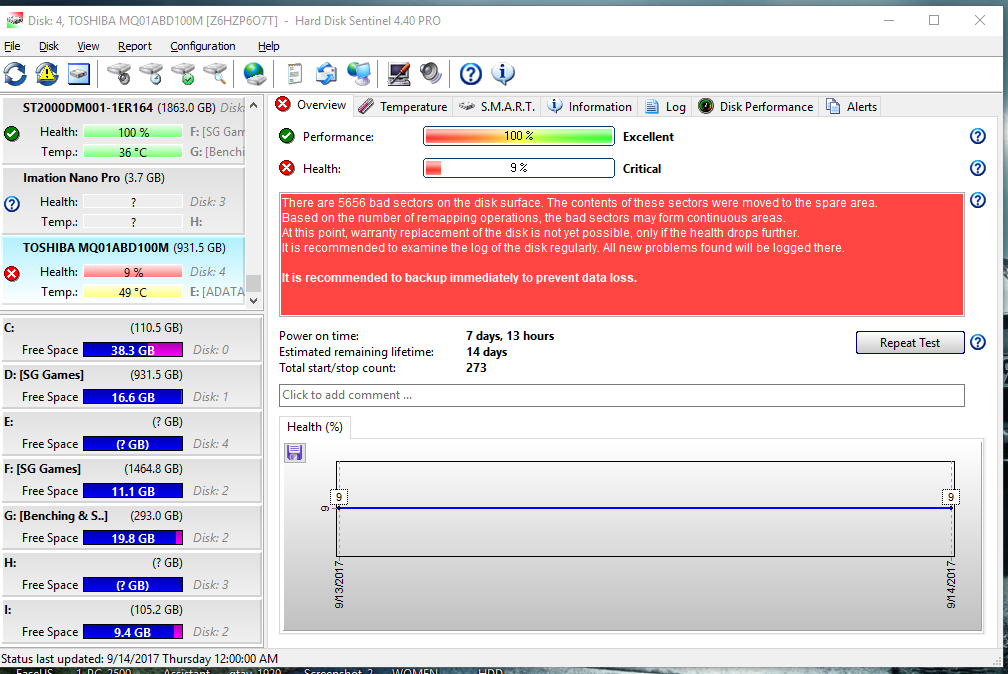Click the I: drive 9.4 GB free space bar

(133, 632)
